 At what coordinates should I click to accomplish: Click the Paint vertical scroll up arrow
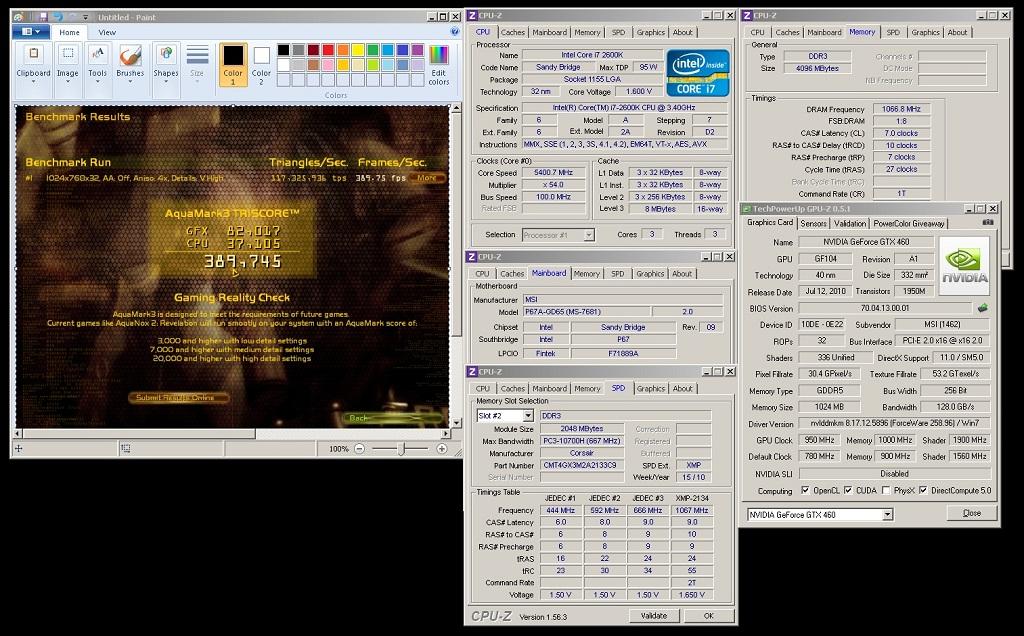click(x=456, y=108)
